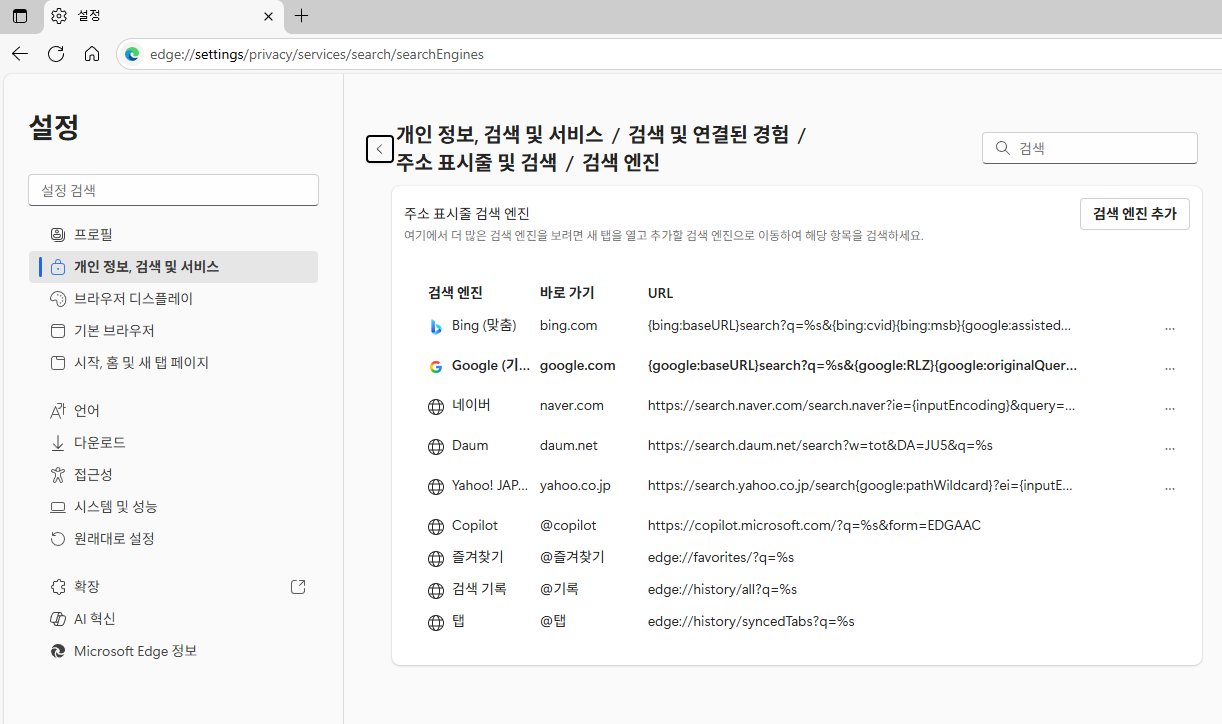The width and height of the screenshot is (1222, 724).
Task: Open 다운로드 settings
Action: point(174,442)
